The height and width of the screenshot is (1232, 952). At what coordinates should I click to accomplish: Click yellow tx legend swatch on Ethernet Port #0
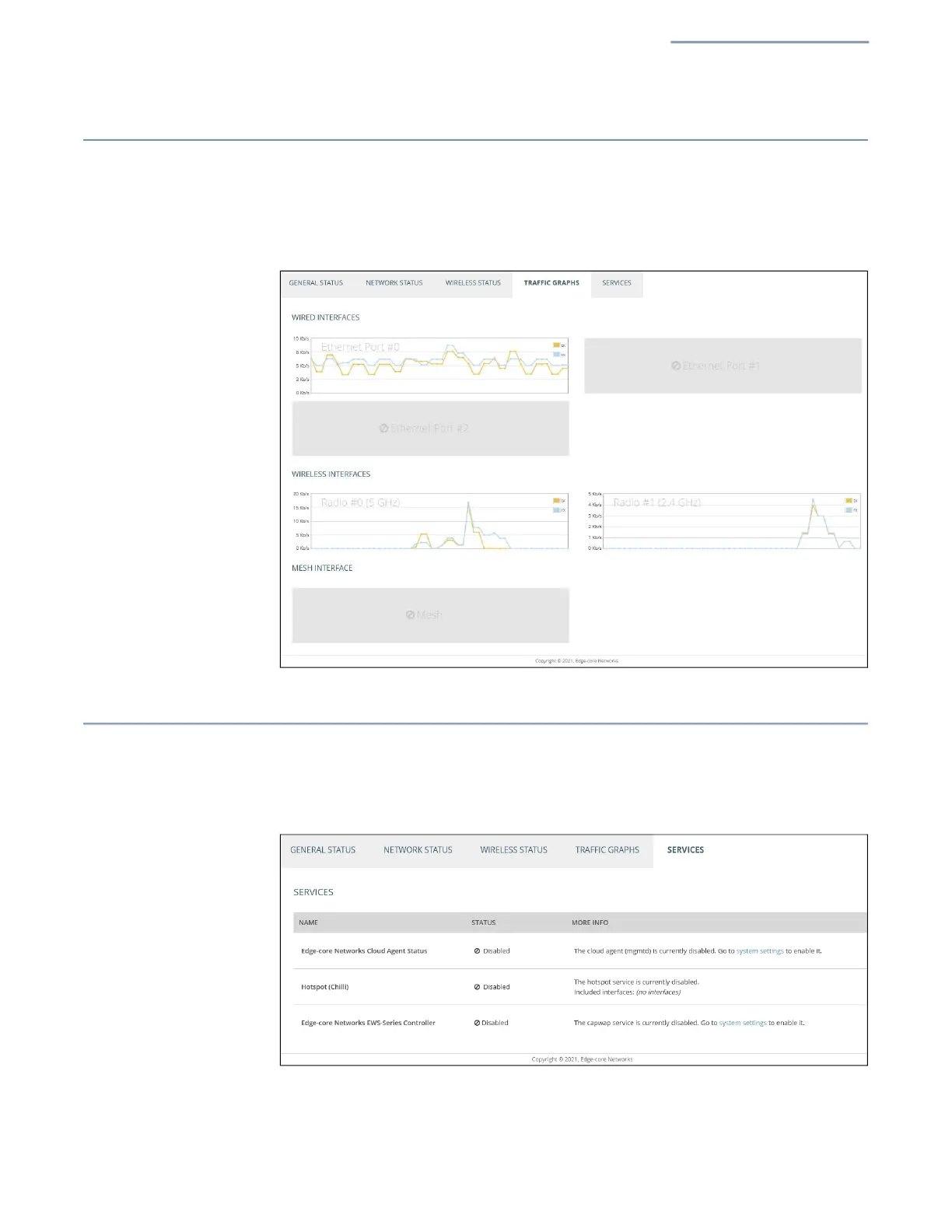(x=557, y=345)
